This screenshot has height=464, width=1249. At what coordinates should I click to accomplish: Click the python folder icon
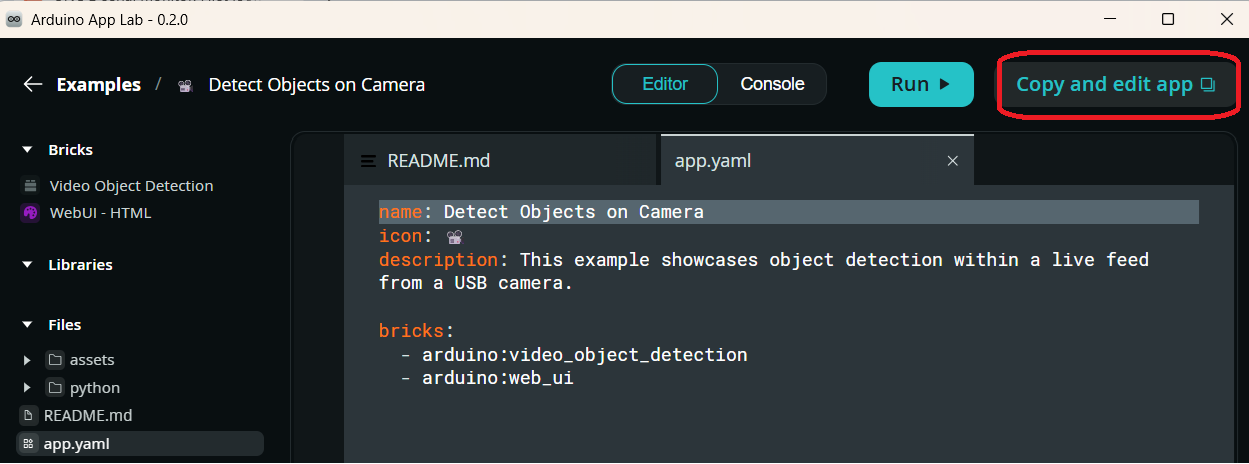click(x=55, y=388)
